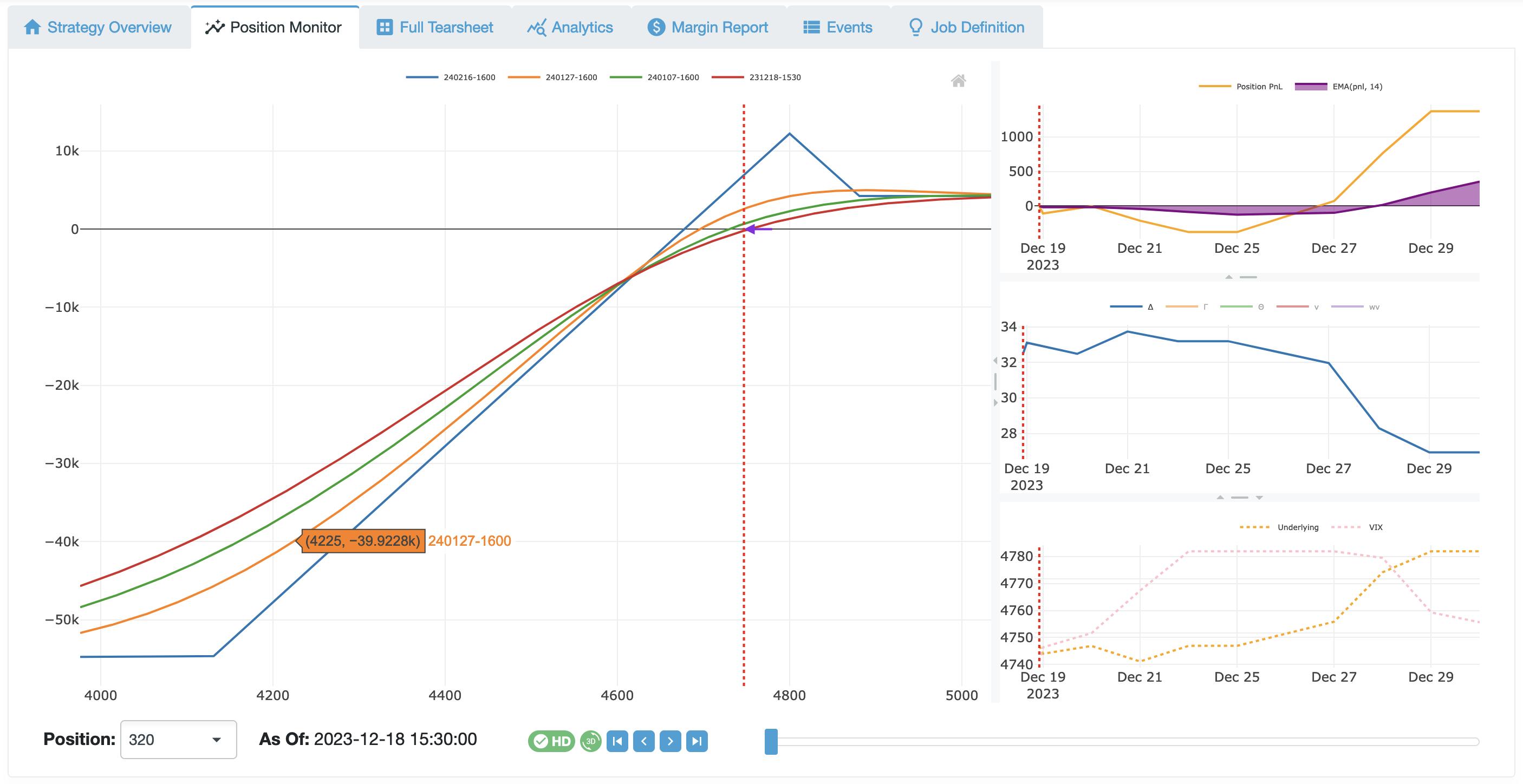Click the lightbulb icon on the Job Definition tab
Image resolution: width=1523 pixels, height=784 pixels.
tap(915, 27)
